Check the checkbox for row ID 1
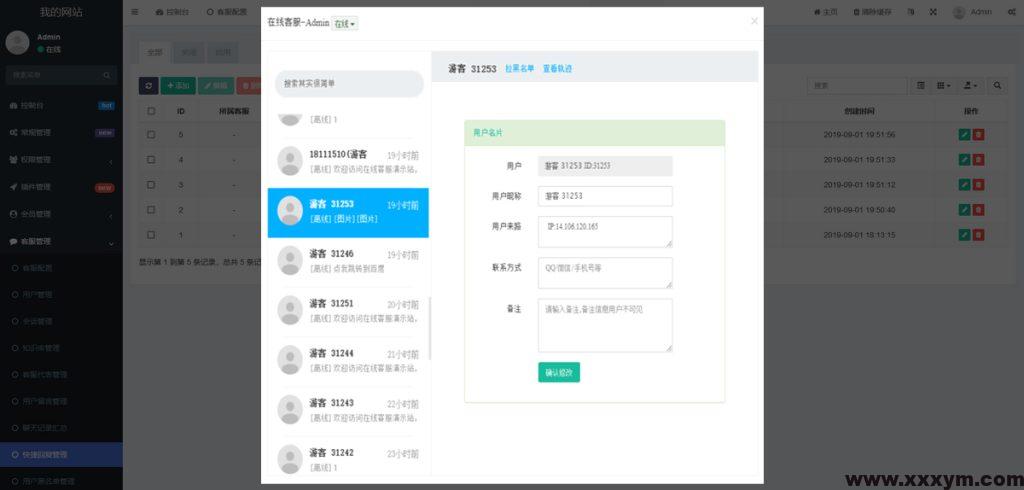This screenshot has width=1024, height=490. click(x=151, y=235)
